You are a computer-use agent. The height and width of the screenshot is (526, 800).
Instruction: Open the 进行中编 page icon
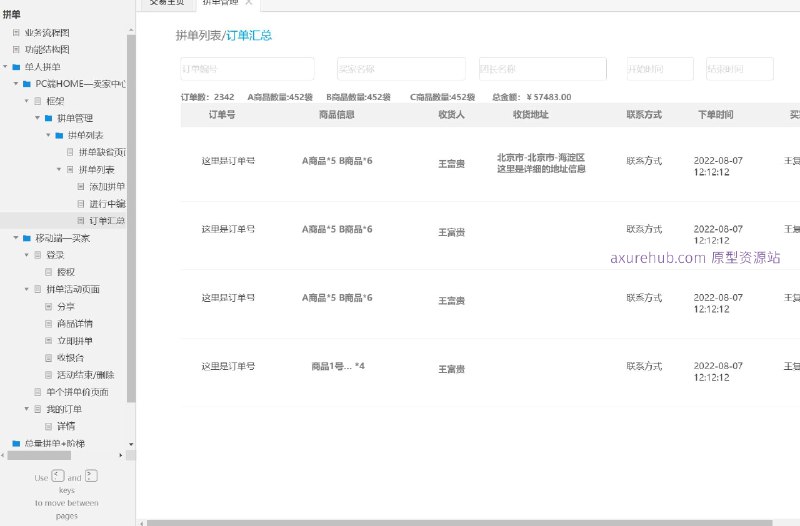point(81,204)
